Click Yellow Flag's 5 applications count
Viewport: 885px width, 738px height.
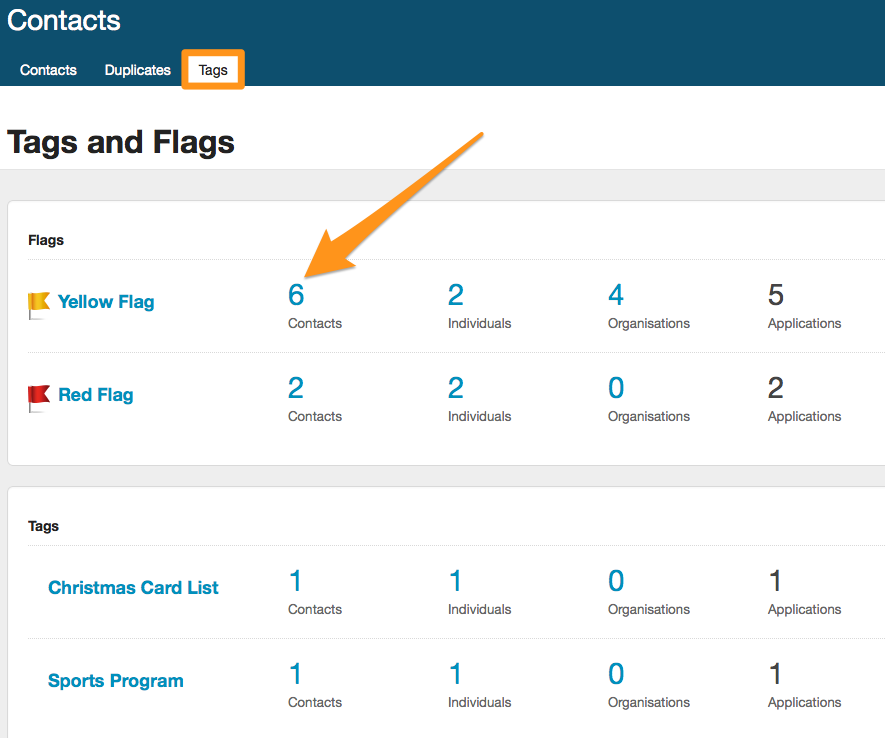pyautogui.click(x=776, y=295)
